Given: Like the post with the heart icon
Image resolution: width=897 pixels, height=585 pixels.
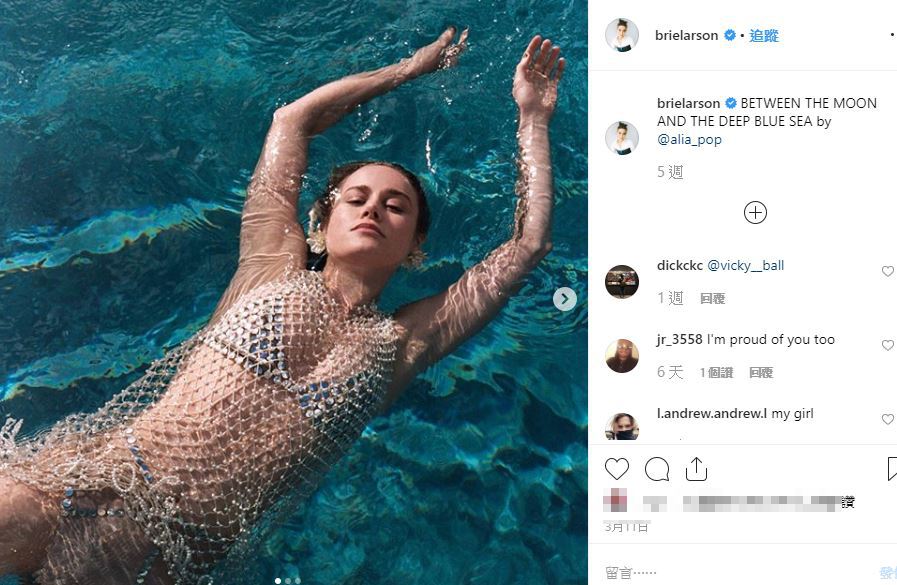Looking at the screenshot, I should [x=617, y=469].
